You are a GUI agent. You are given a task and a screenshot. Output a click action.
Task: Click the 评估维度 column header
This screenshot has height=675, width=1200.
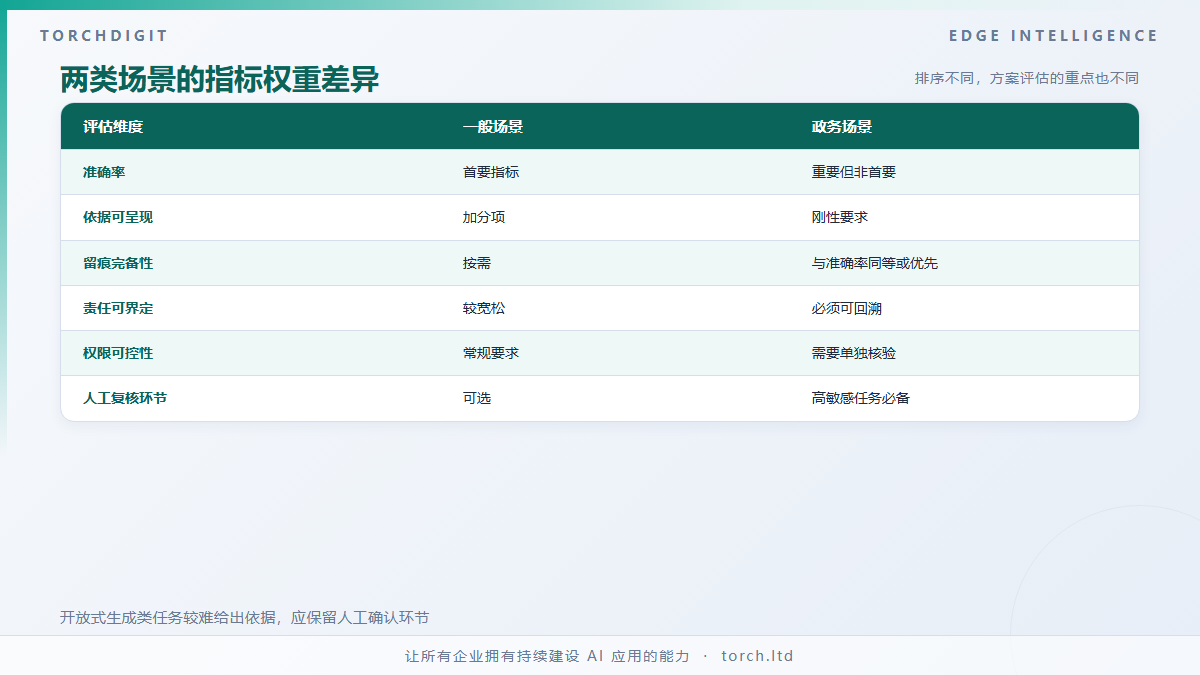click(113, 127)
